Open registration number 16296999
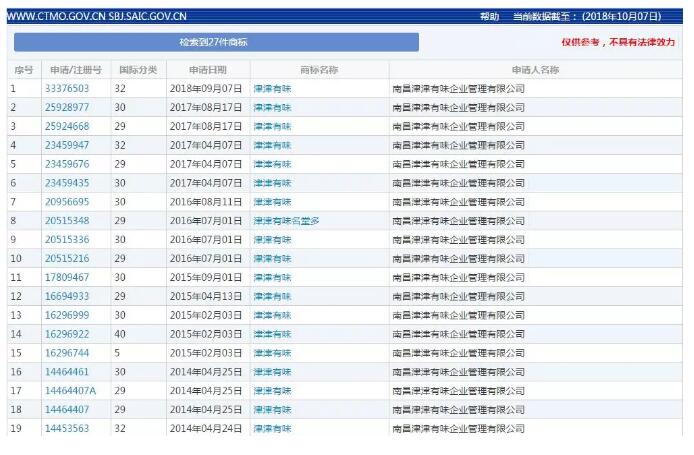694x455 pixels. [67, 315]
